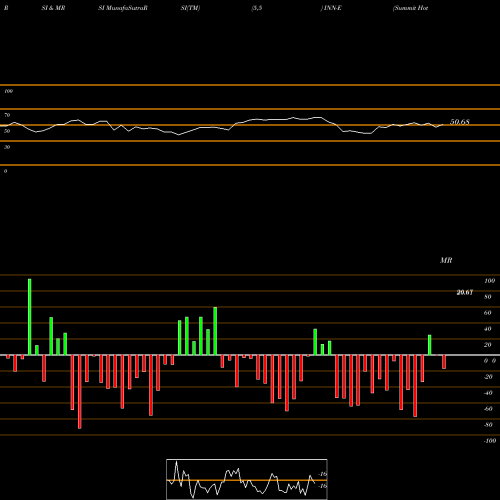500x500 pixels.
Task: Click the SI & MR header text
Action: pyautogui.click(x=53, y=8)
